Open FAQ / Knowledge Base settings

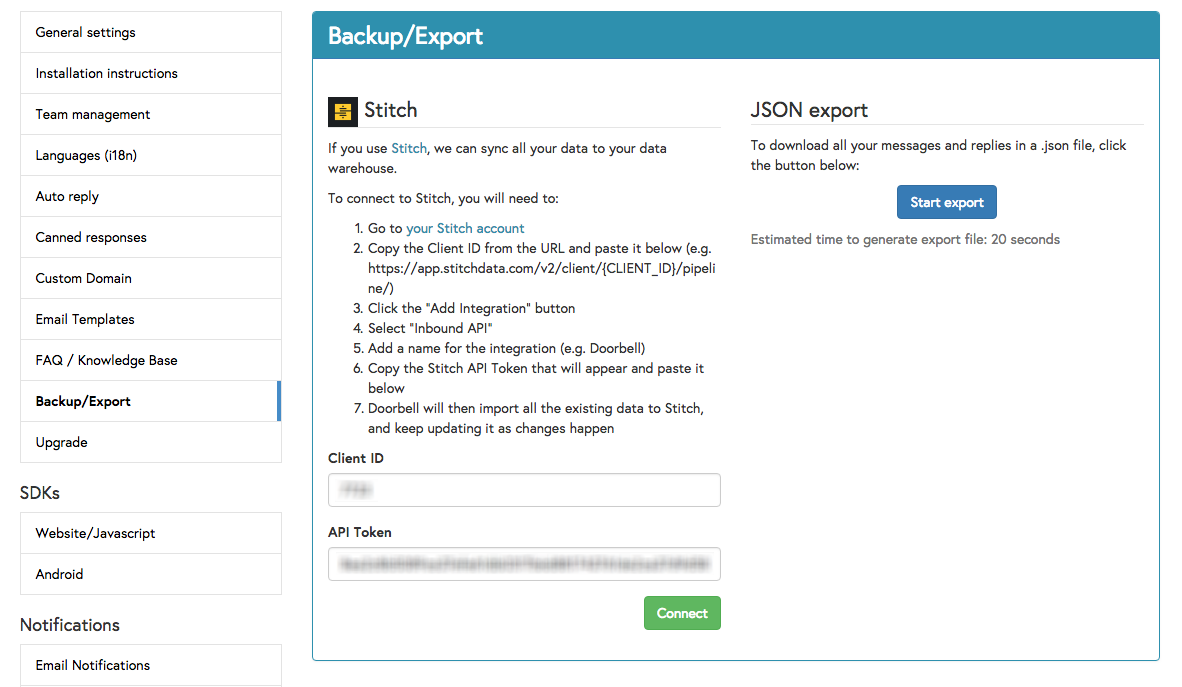tap(104, 360)
